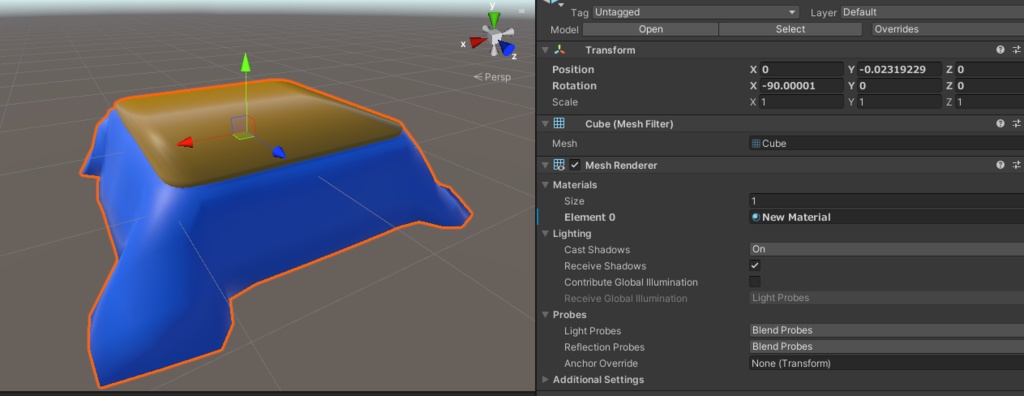Toggle the Persp projection label
1024x396 pixels.
pos(492,77)
